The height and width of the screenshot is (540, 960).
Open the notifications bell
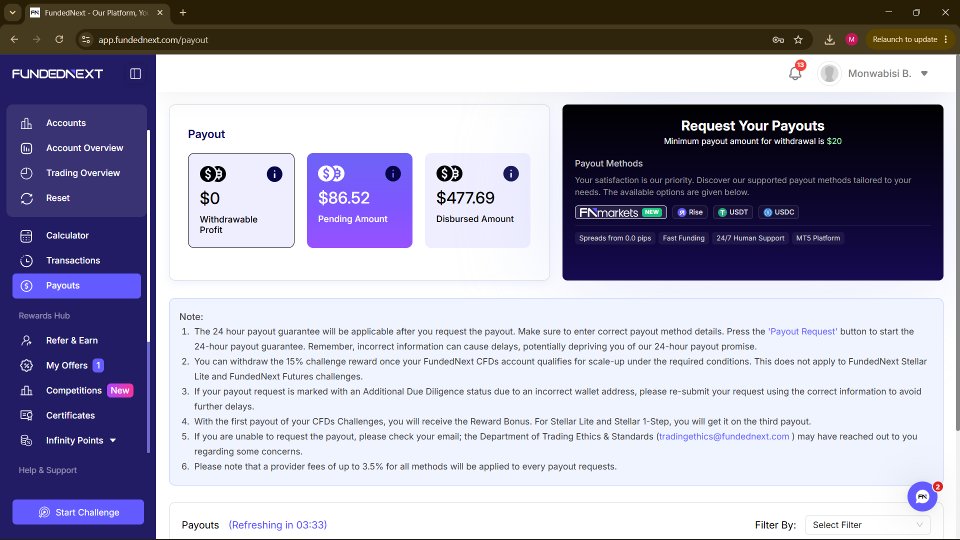[x=795, y=73]
